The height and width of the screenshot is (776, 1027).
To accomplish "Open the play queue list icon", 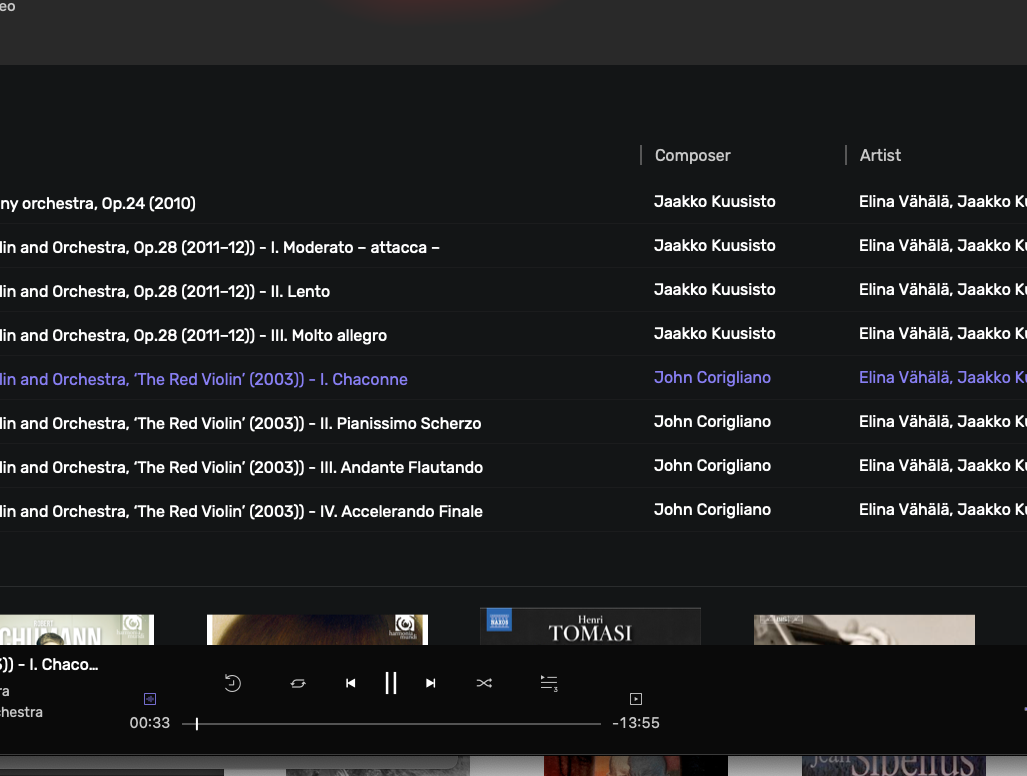I will pyautogui.click(x=548, y=683).
